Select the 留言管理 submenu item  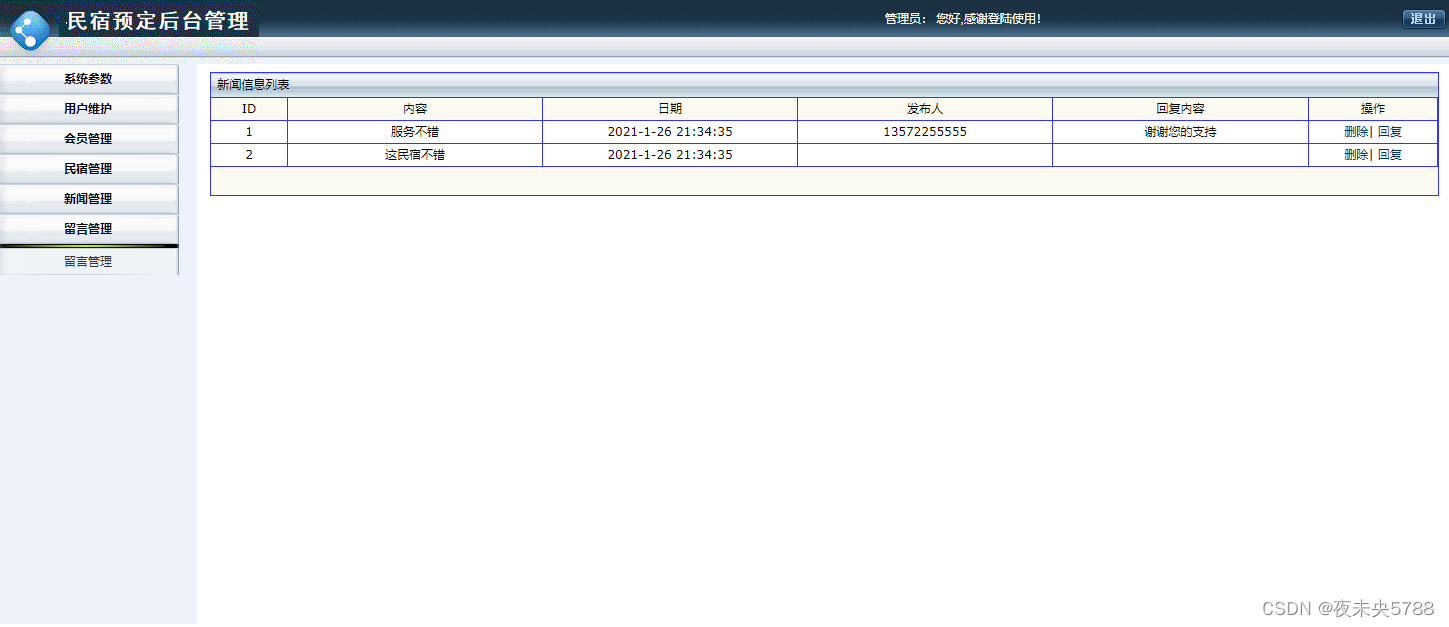pos(89,262)
